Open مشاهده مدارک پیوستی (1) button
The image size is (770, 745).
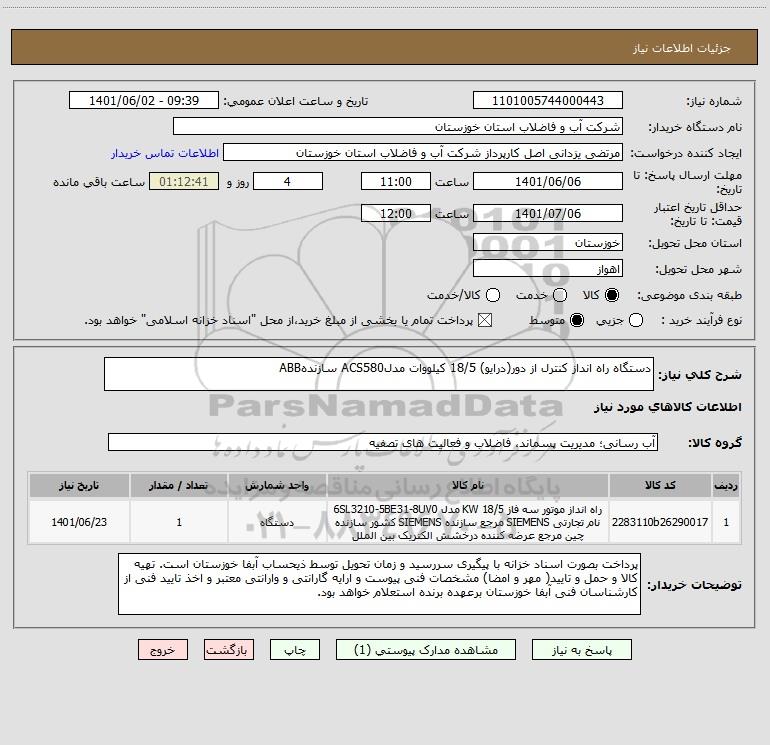point(426,650)
